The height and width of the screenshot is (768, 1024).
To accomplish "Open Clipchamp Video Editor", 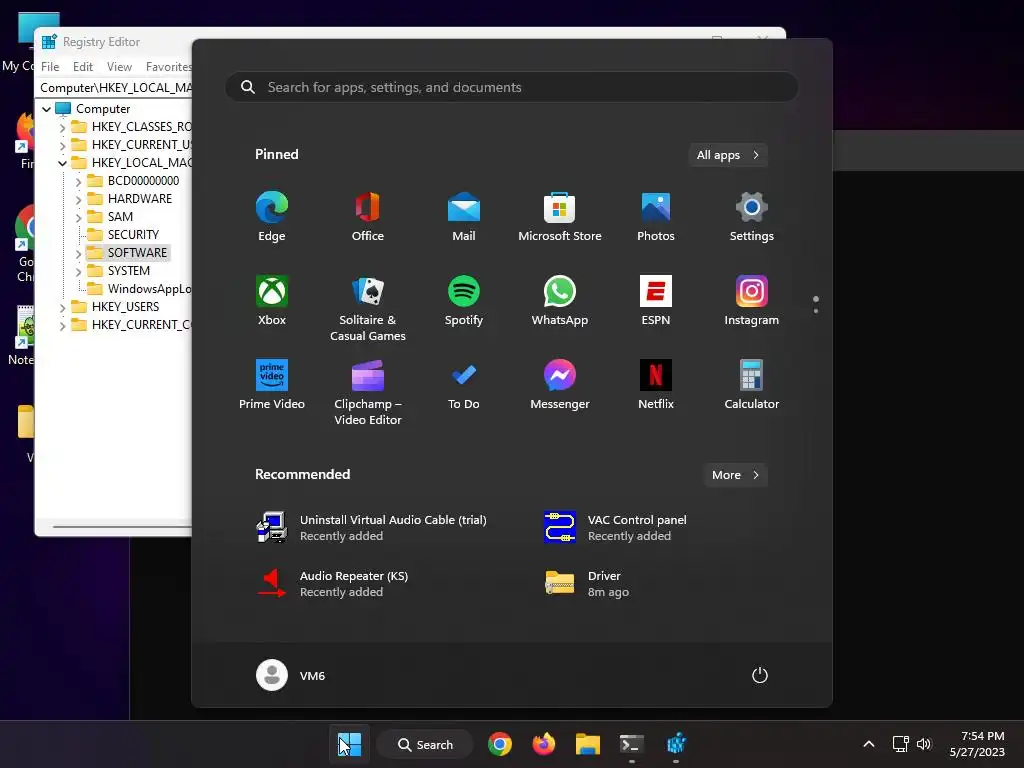I will (x=368, y=392).
